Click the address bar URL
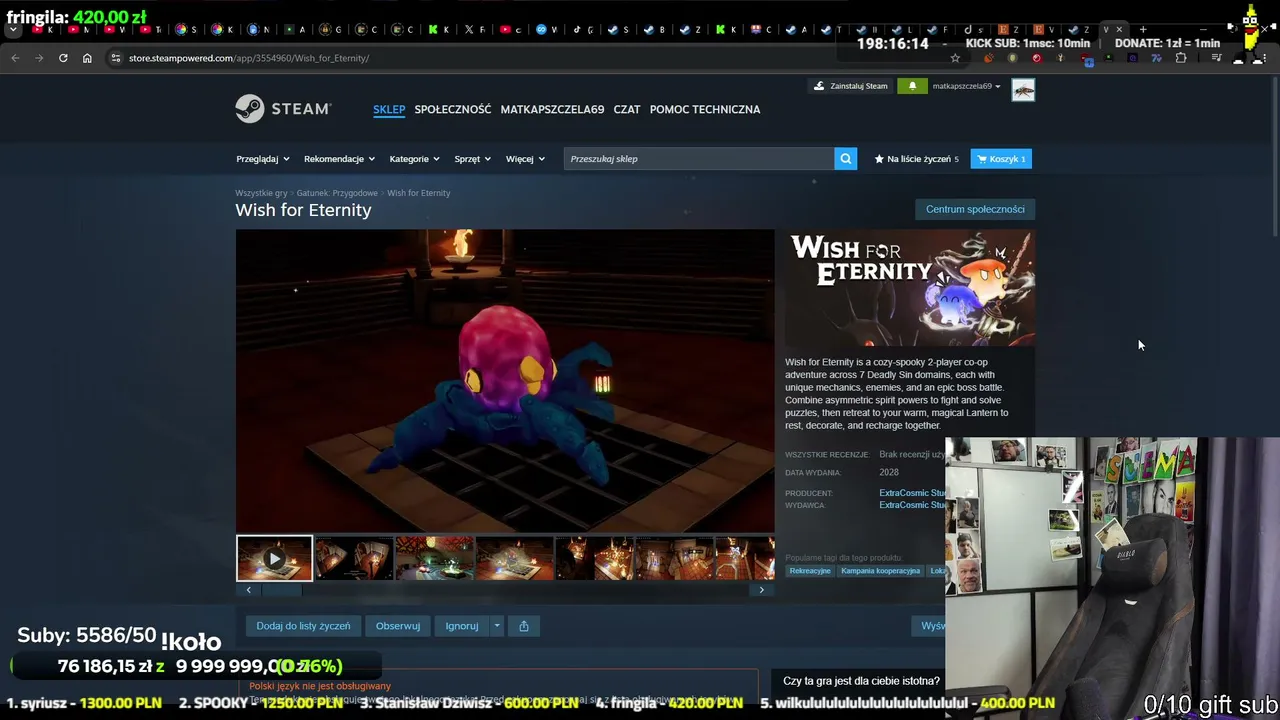This screenshot has height=720, width=1280. coord(249,58)
